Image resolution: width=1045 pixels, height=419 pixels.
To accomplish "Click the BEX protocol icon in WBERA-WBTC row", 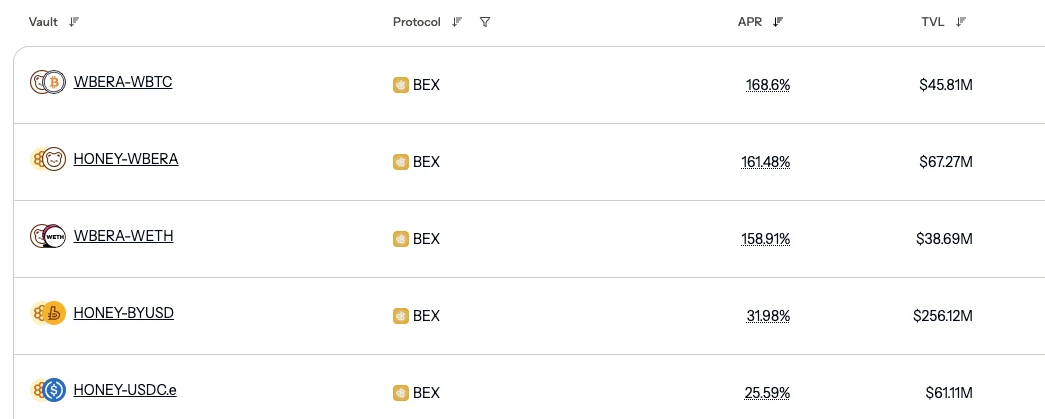I will click(x=400, y=85).
